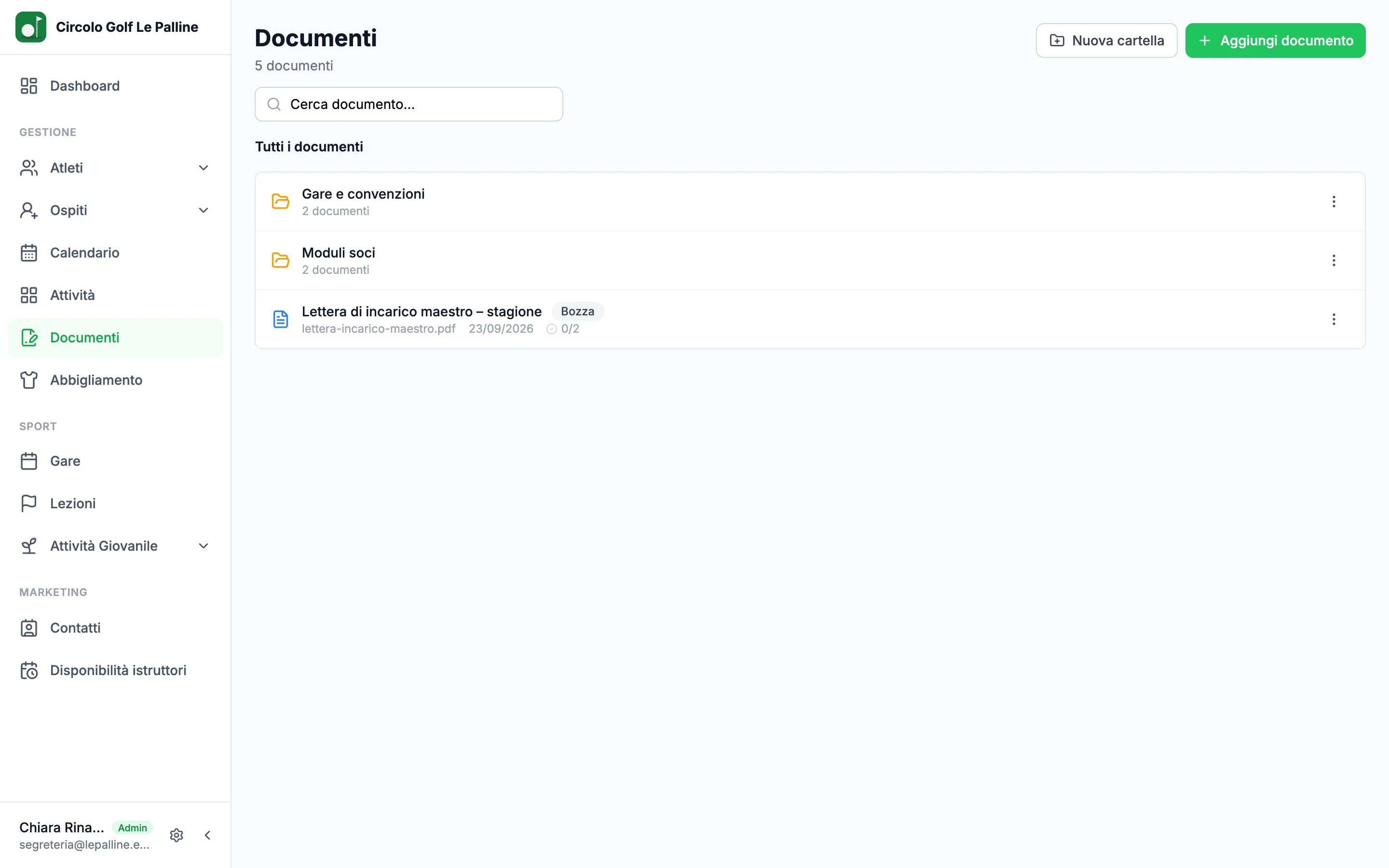Click the file name lettera-incarico-maestro.pdf

[378, 329]
